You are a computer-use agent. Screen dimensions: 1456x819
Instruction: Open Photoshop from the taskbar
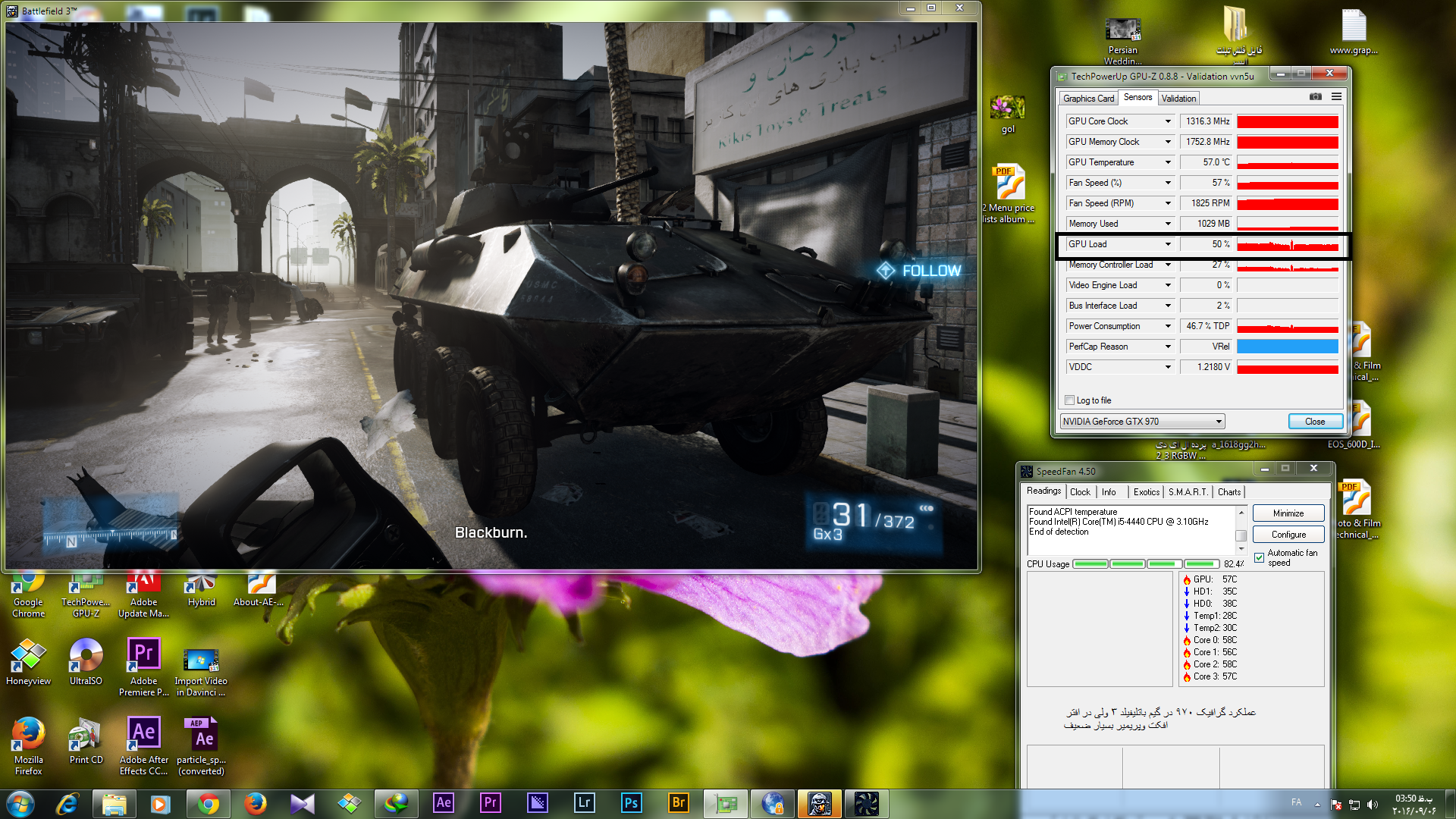[x=631, y=803]
